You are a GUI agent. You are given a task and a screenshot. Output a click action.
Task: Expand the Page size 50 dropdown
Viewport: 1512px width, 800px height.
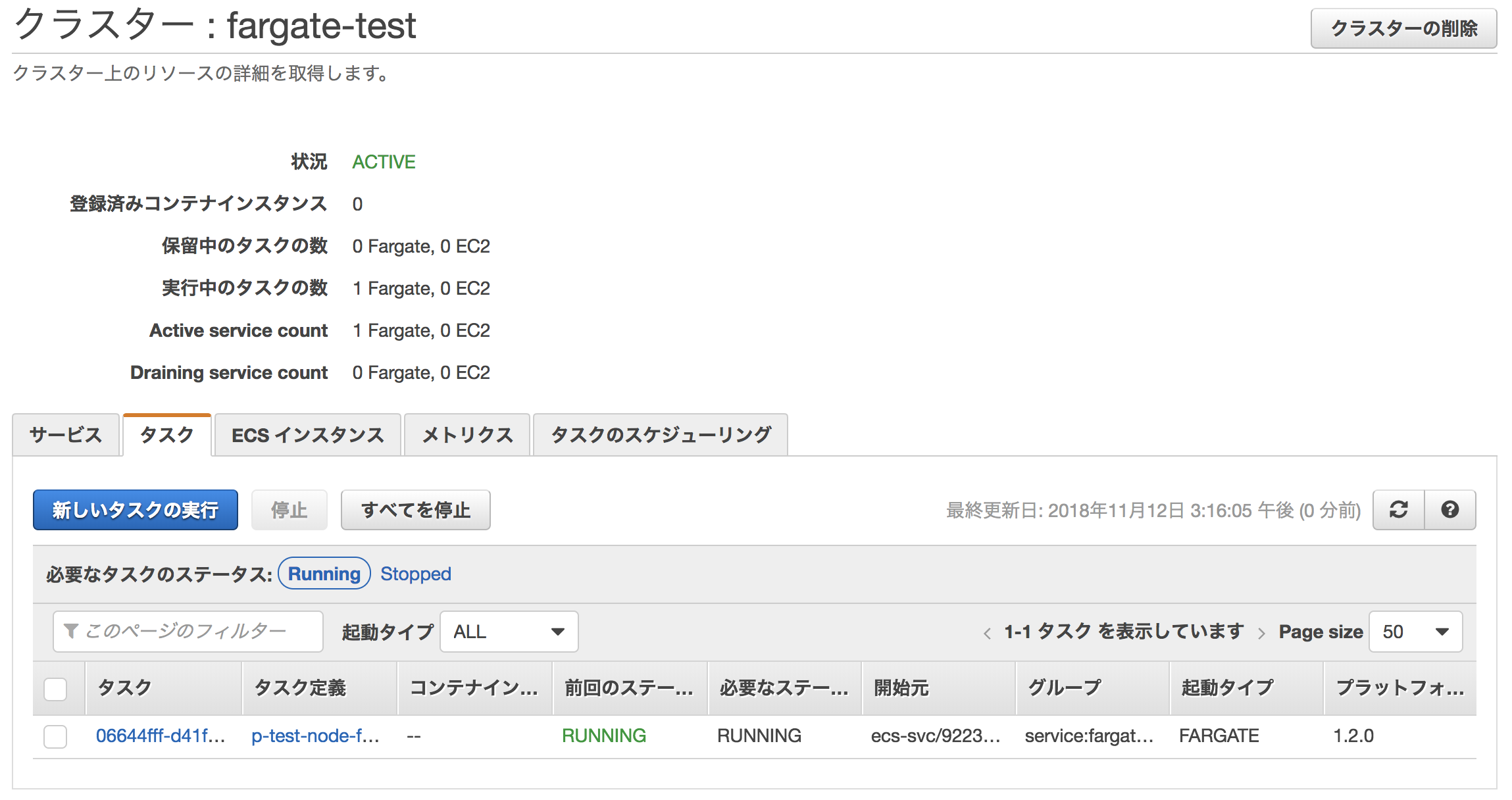(x=1415, y=632)
